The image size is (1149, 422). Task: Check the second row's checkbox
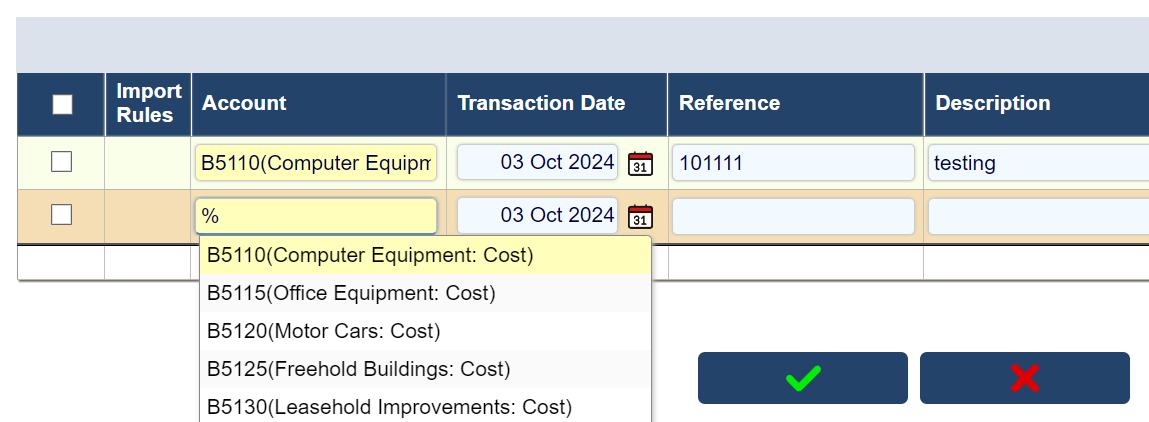pos(61,214)
